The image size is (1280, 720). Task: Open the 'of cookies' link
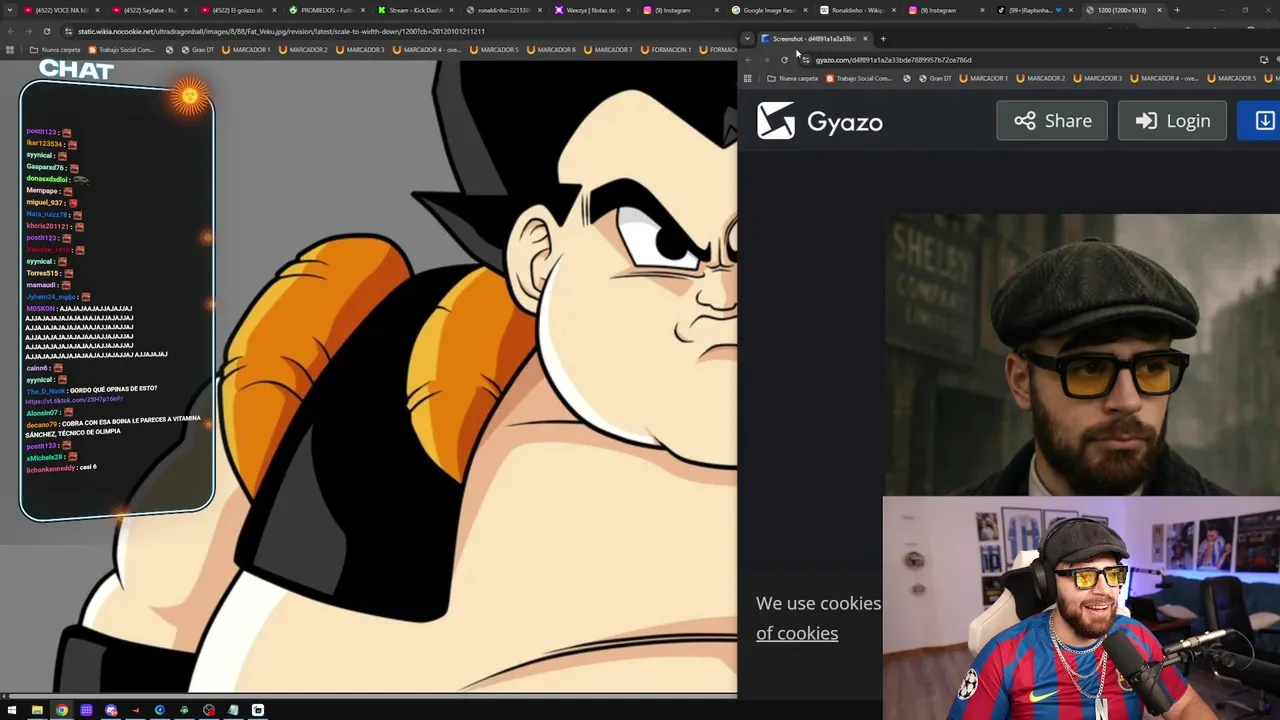797,633
